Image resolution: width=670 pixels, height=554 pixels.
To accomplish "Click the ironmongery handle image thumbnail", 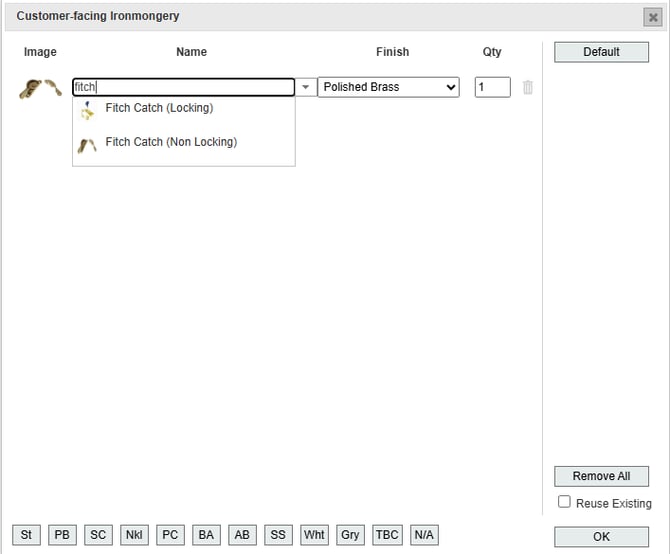I will click(40, 88).
